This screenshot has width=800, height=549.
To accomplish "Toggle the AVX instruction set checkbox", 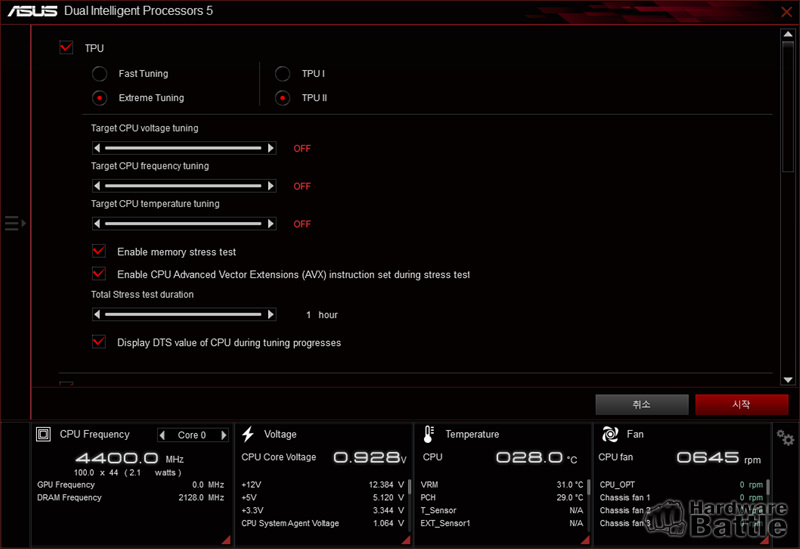I will (x=99, y=273).
